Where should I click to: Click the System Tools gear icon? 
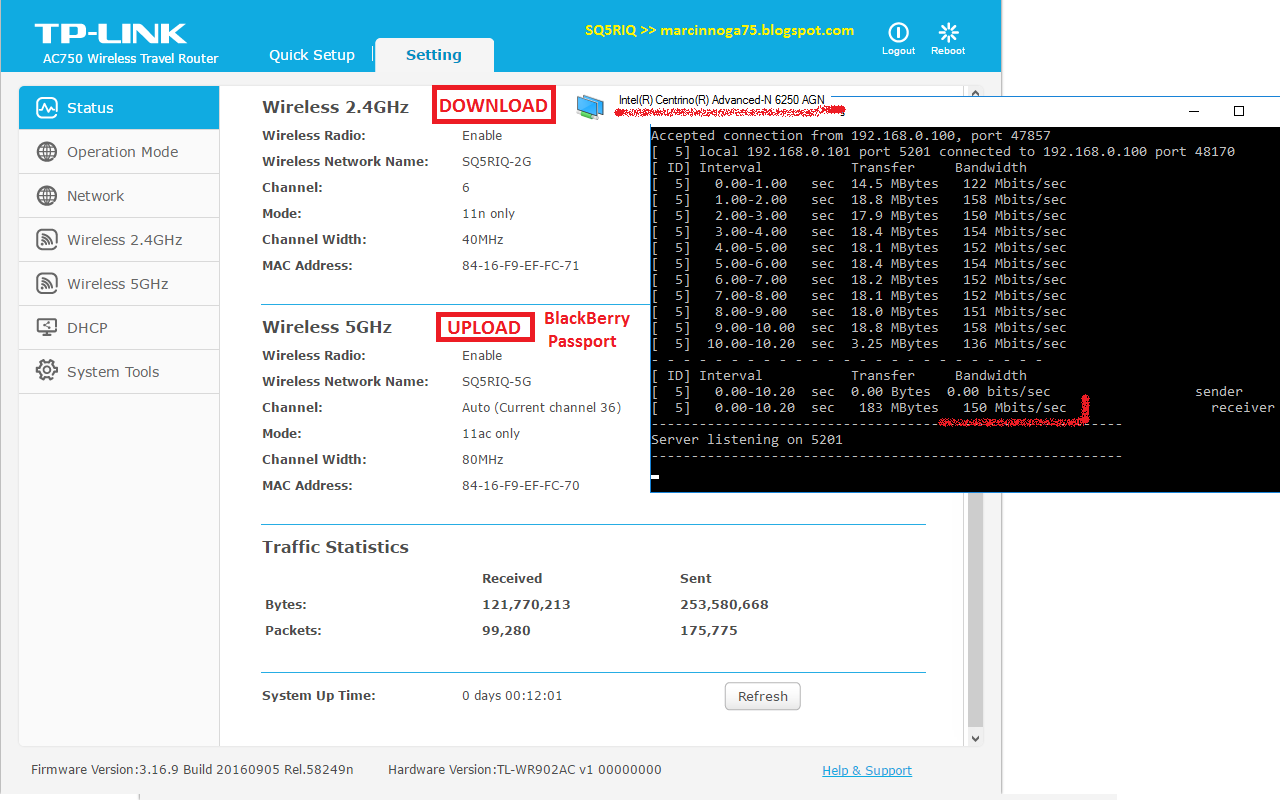click(47, 371)
